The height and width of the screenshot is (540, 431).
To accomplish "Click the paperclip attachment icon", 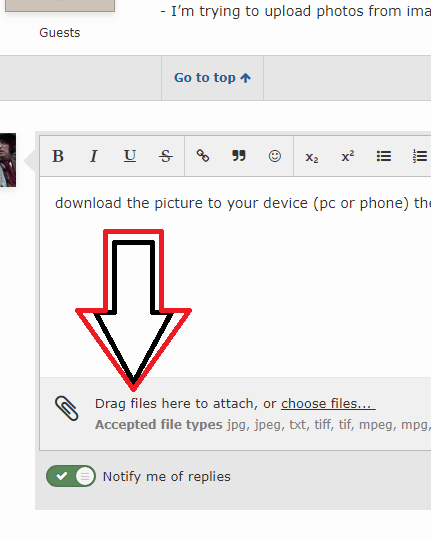I will click(x=66, y=408).
